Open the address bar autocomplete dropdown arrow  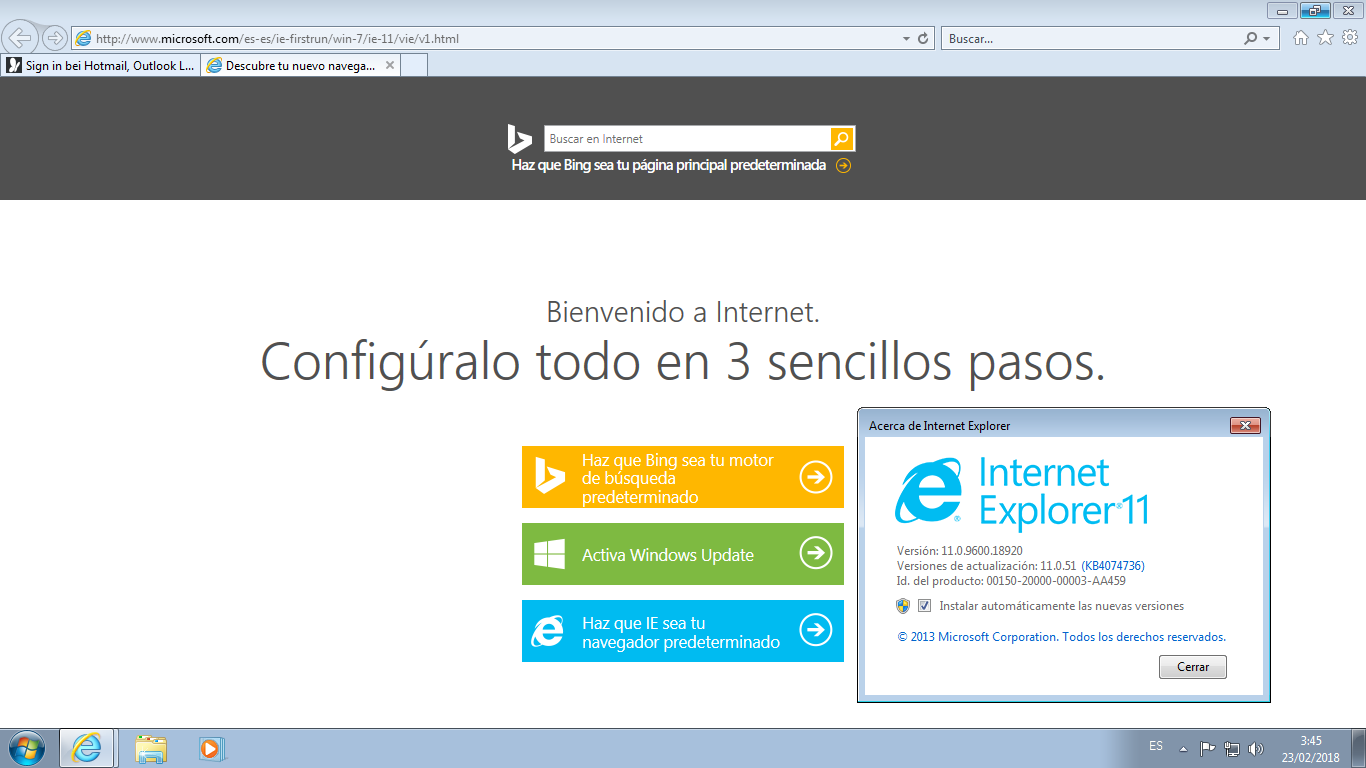click(x=906, y=39)
